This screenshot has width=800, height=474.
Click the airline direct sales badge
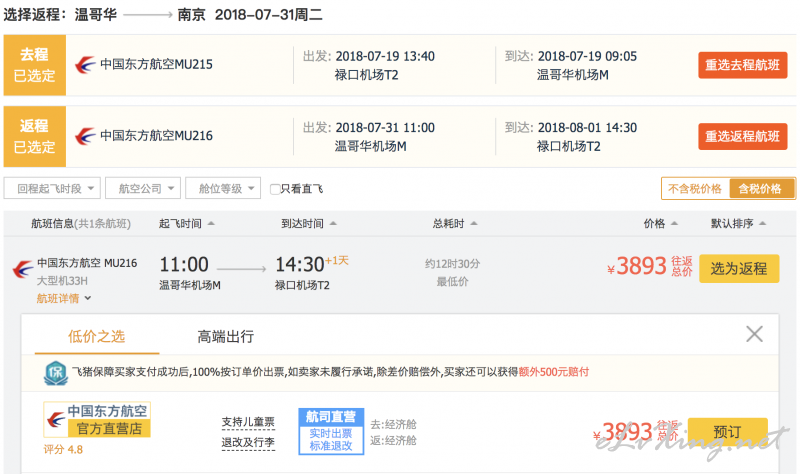pyautogui.click(x=331, y=431)
